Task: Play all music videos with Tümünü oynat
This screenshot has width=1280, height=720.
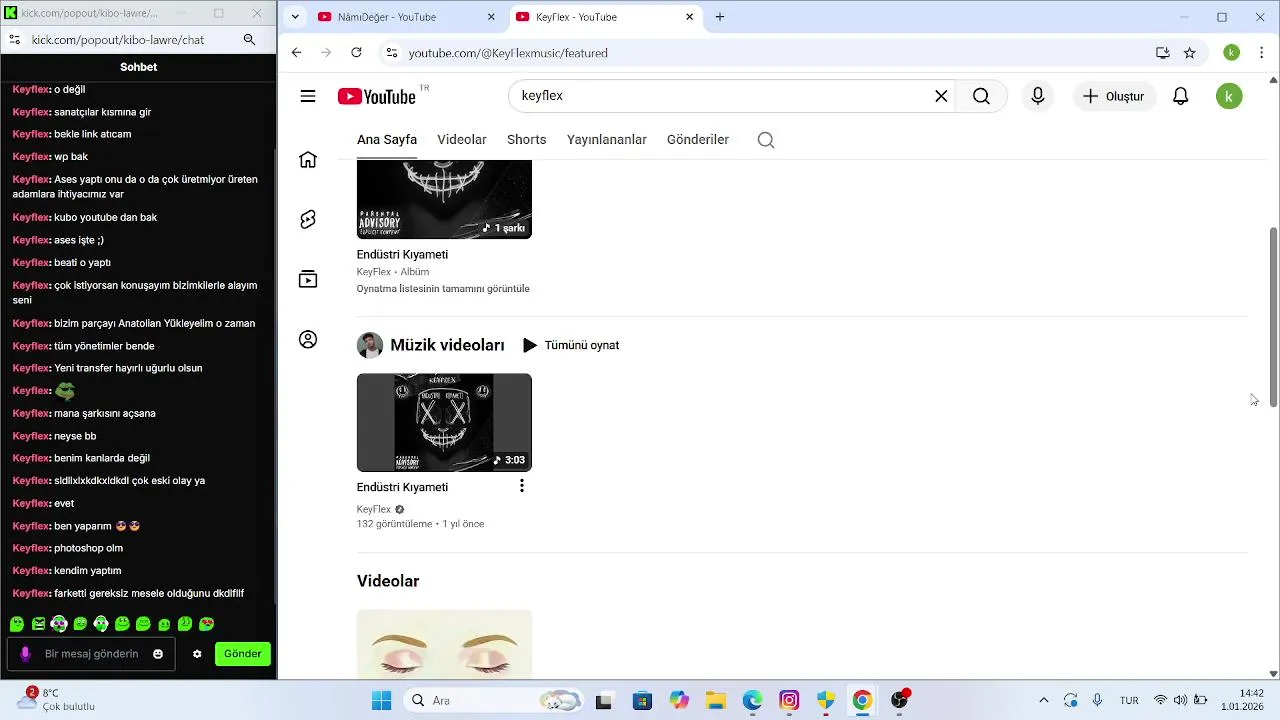Action: point(571,345)
